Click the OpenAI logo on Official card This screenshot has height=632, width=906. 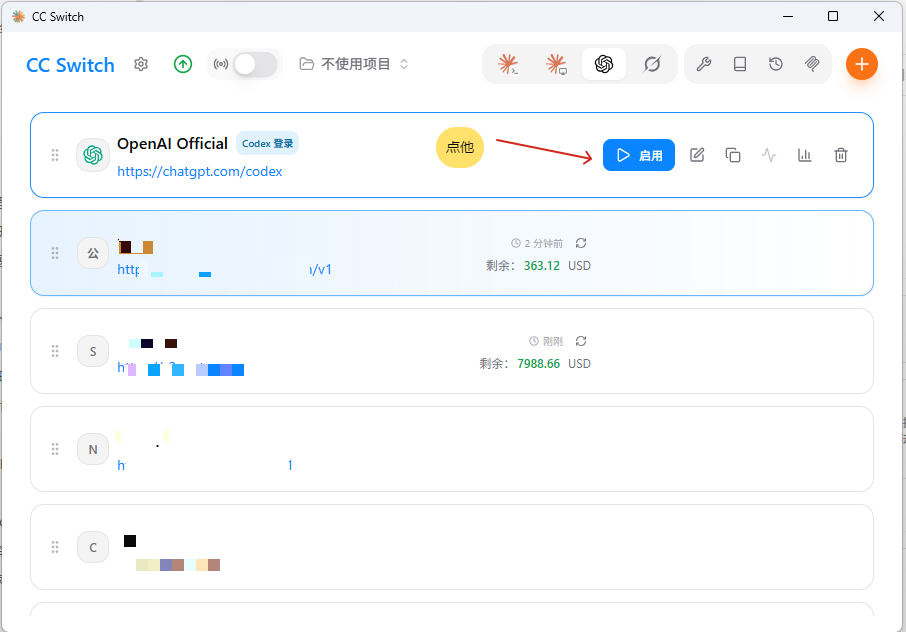93,155
